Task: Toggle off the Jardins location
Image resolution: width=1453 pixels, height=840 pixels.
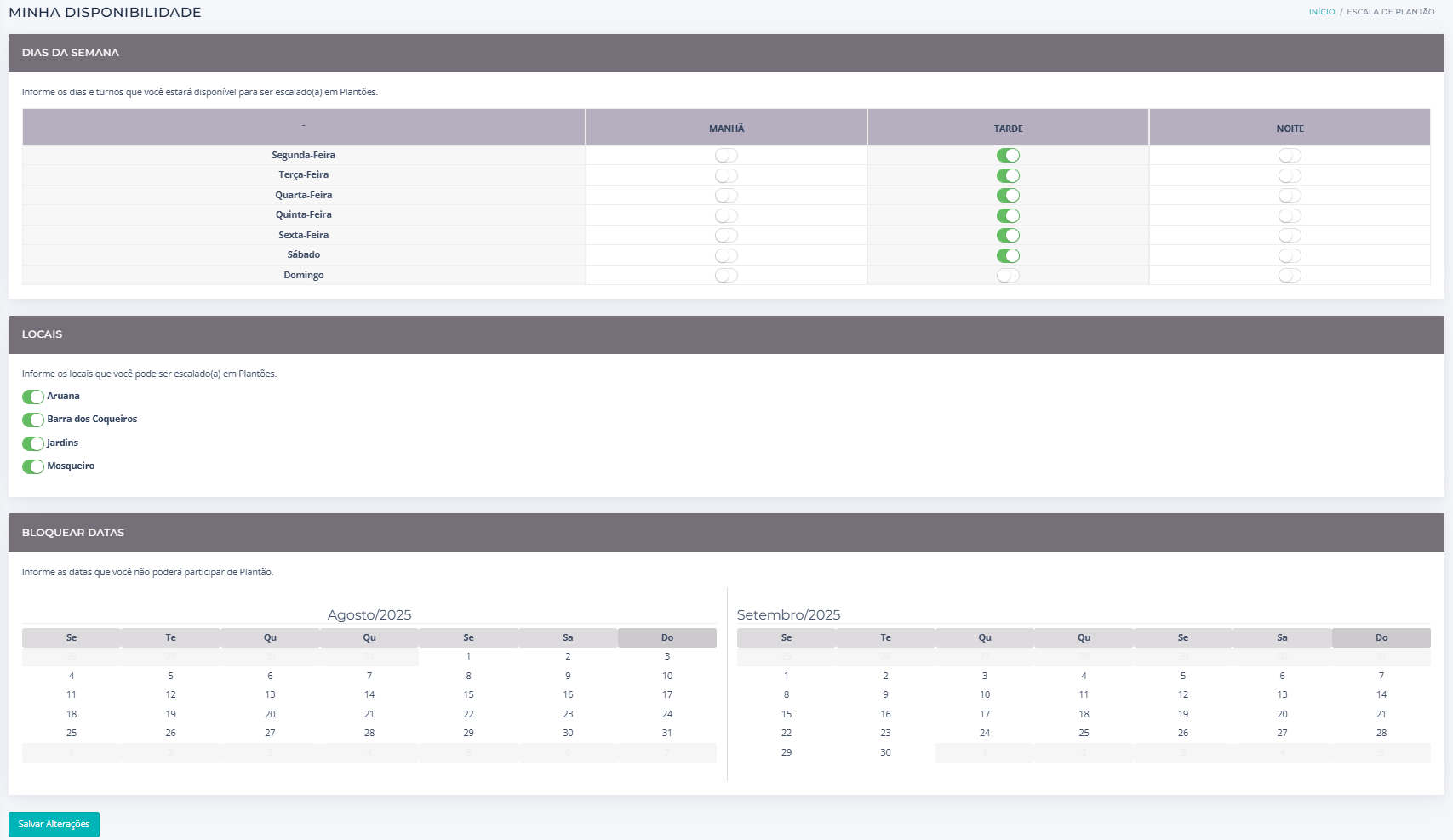Action: pyautogui.click(x=33, y=443)
